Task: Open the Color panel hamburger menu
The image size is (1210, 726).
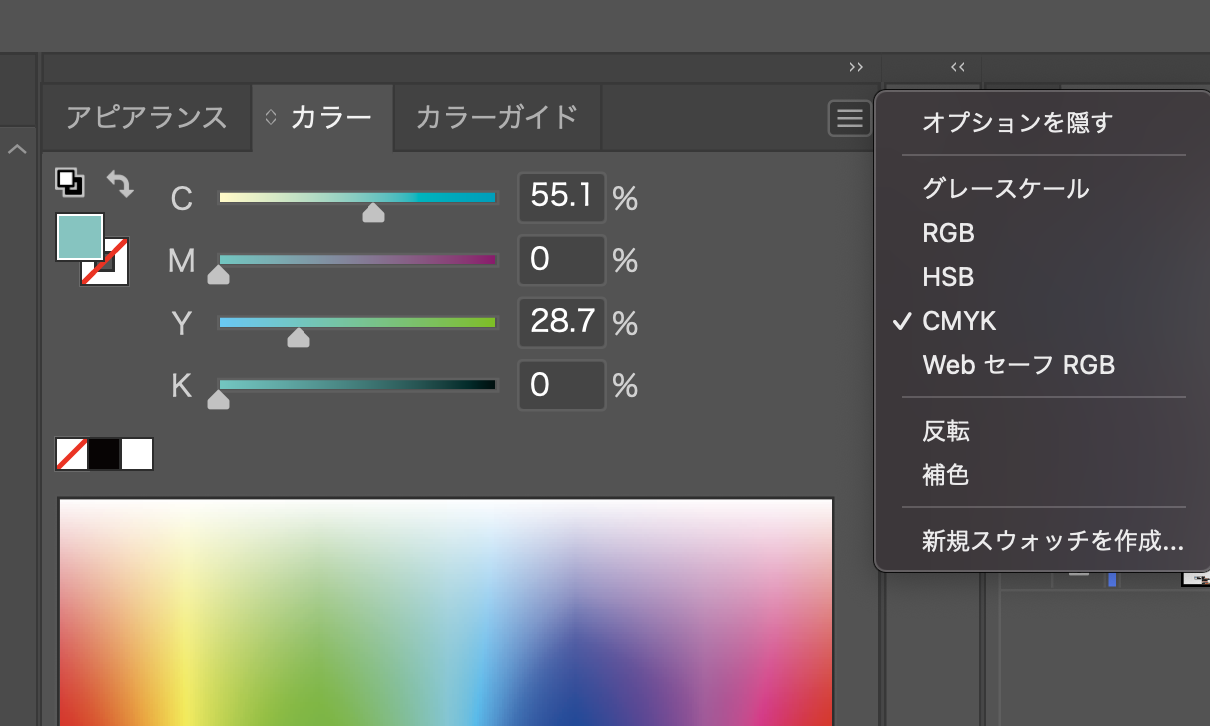Action: (x=849, y=119)
